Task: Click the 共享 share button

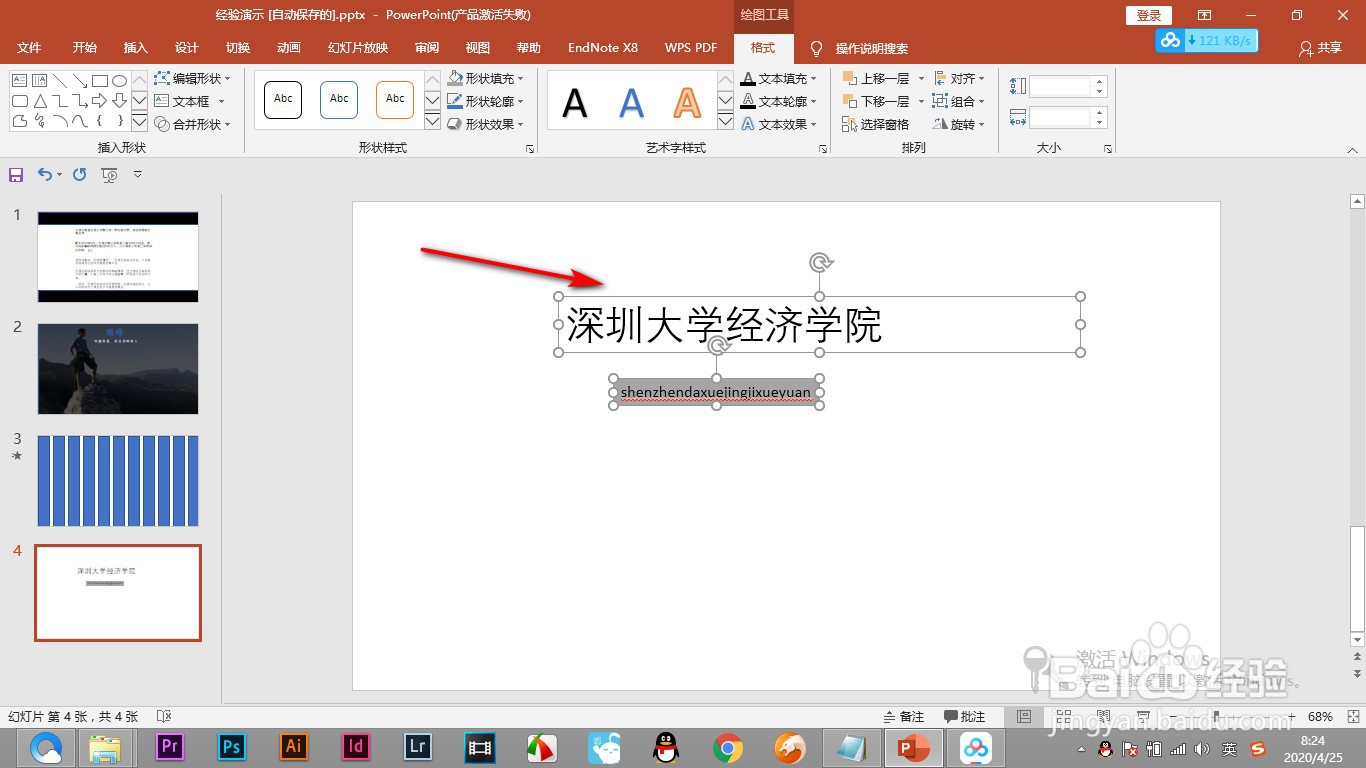Action: click(x=1320, y=48)
